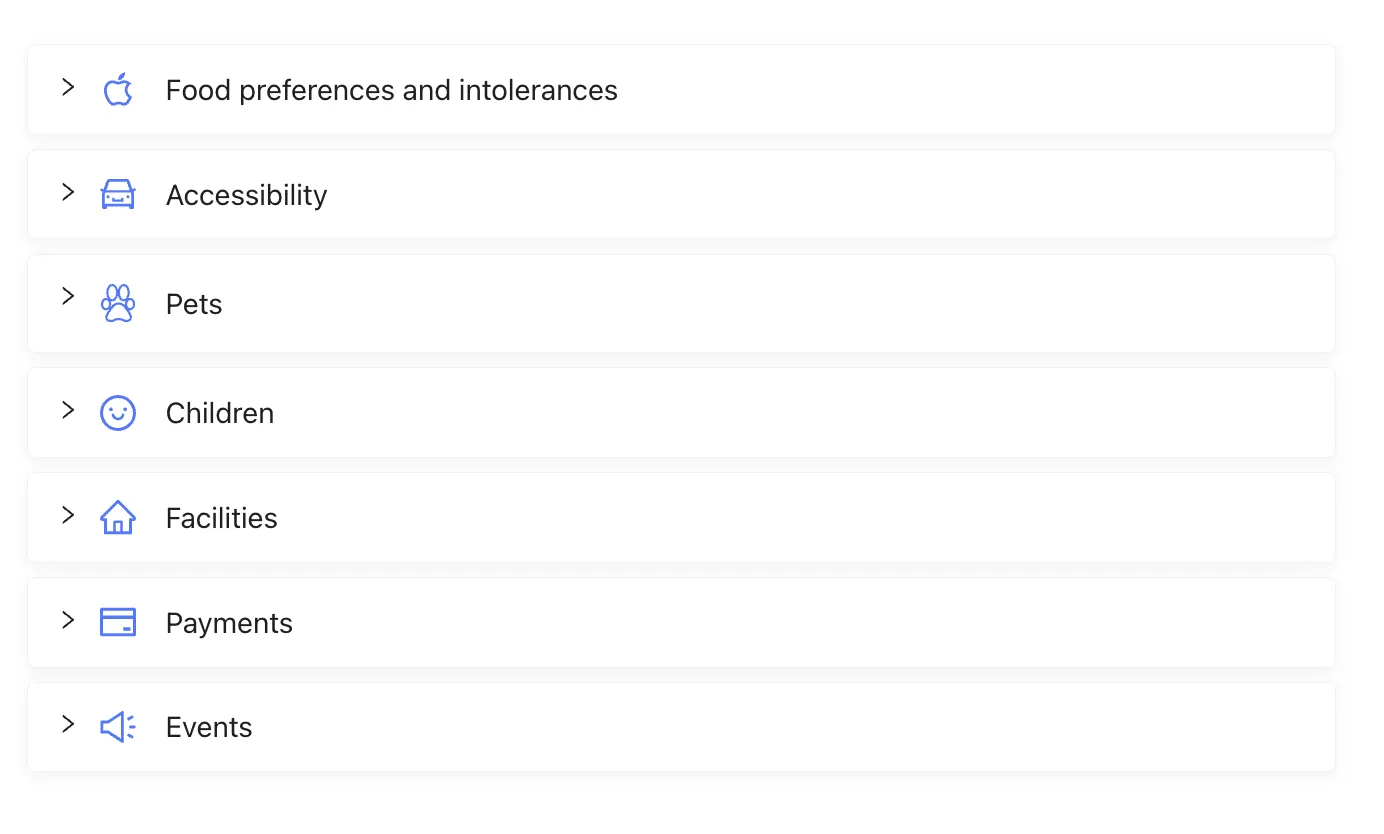The height and width of the screenshot is (834, 1384).
Task: Select the Payments heading text
Action: [x=229, y=623]
